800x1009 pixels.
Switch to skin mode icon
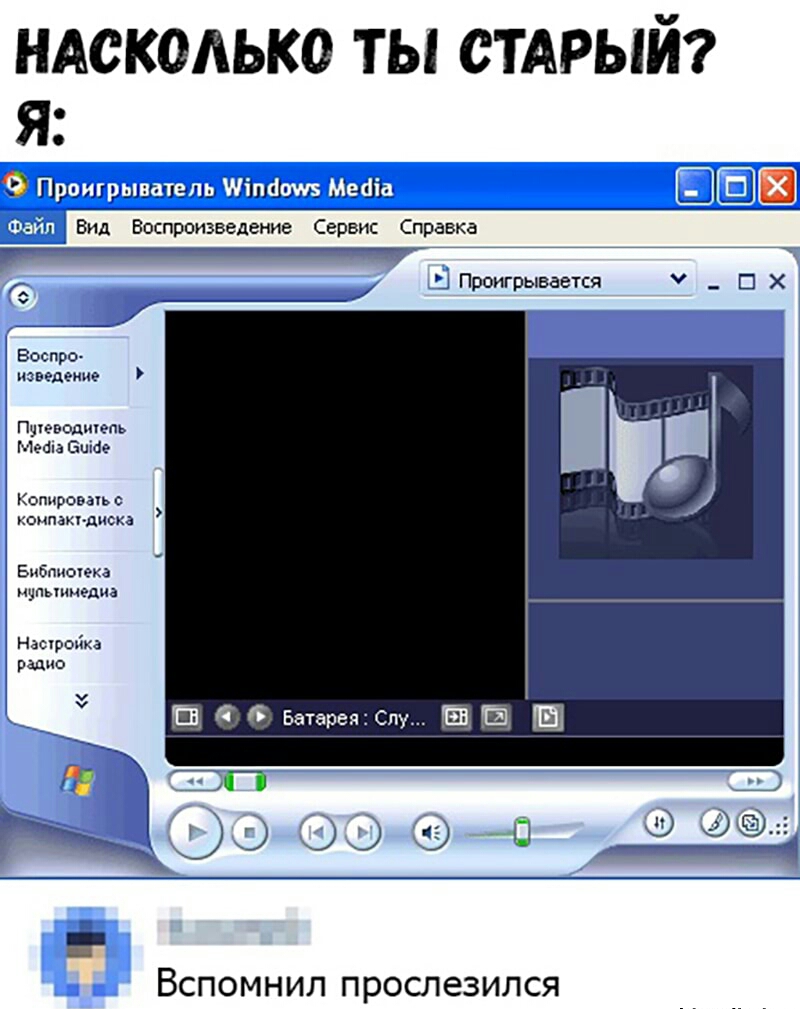click(x=750, y=822)
